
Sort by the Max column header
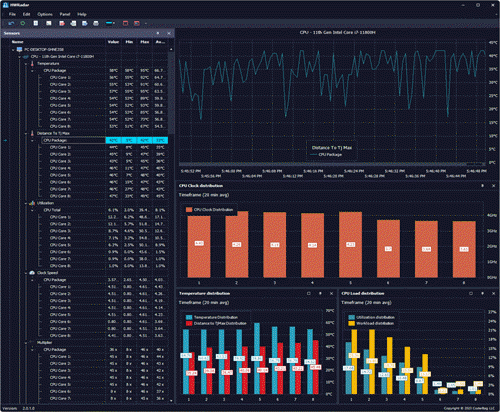pos(145,42)
